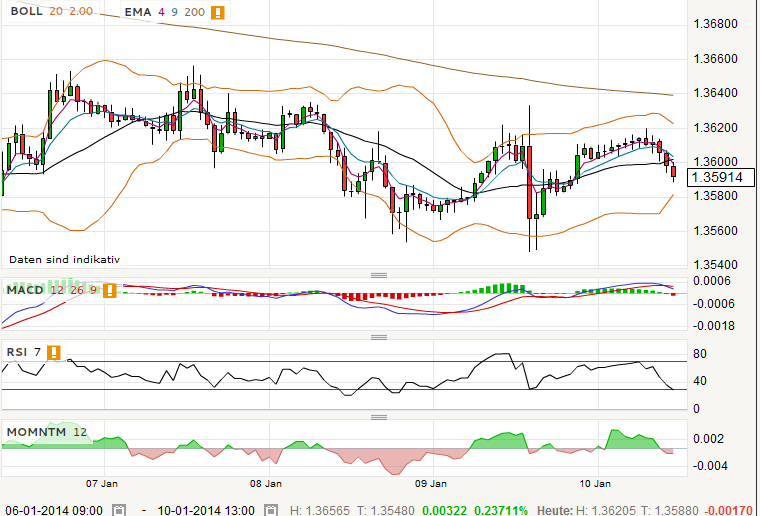The width and height of the screenshot is (760, 516).
Task: Click the percent change 0.23711%
Action: tap(501, 511)
